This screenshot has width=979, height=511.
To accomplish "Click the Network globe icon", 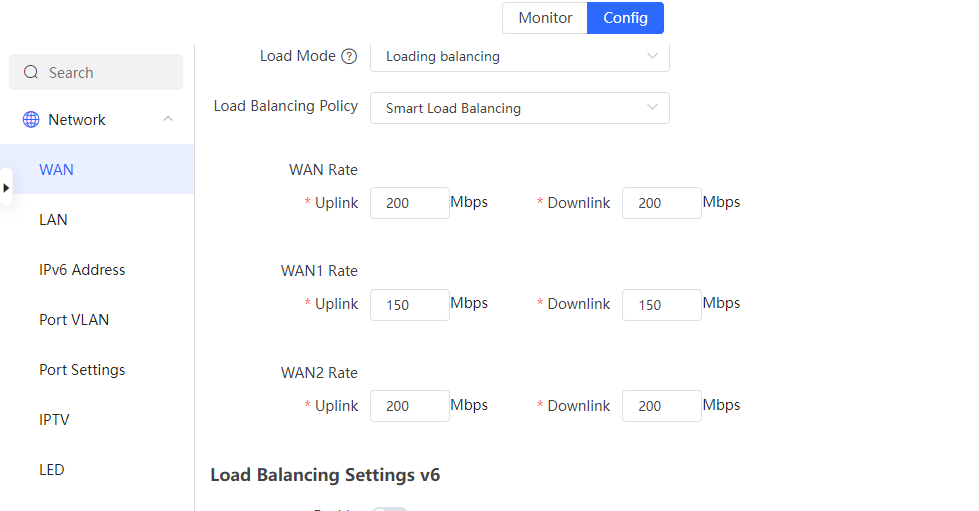I will tap(31, 120).
